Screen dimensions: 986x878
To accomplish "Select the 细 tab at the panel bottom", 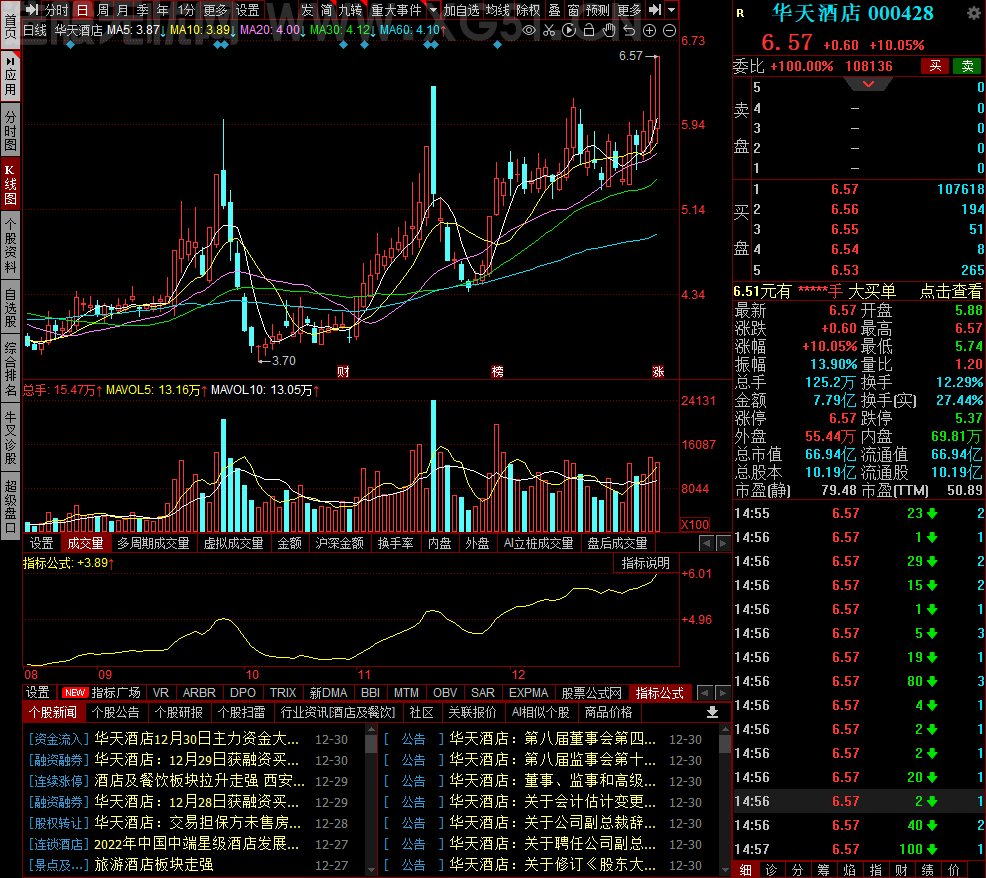I will [746, 870].
